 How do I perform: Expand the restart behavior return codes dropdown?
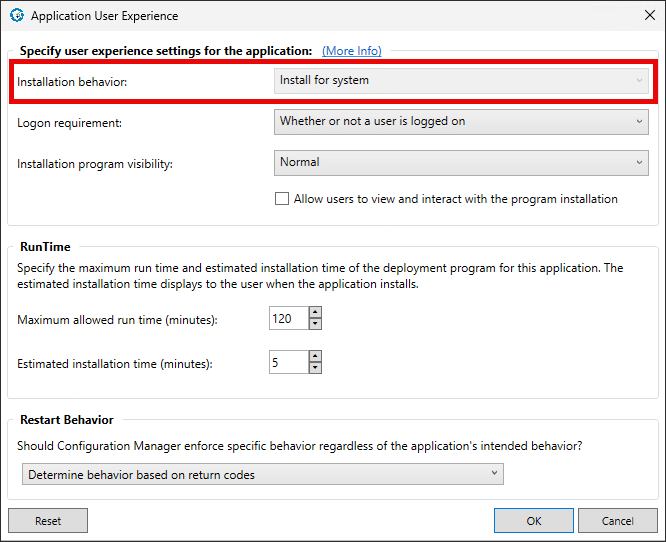(262, 475)
